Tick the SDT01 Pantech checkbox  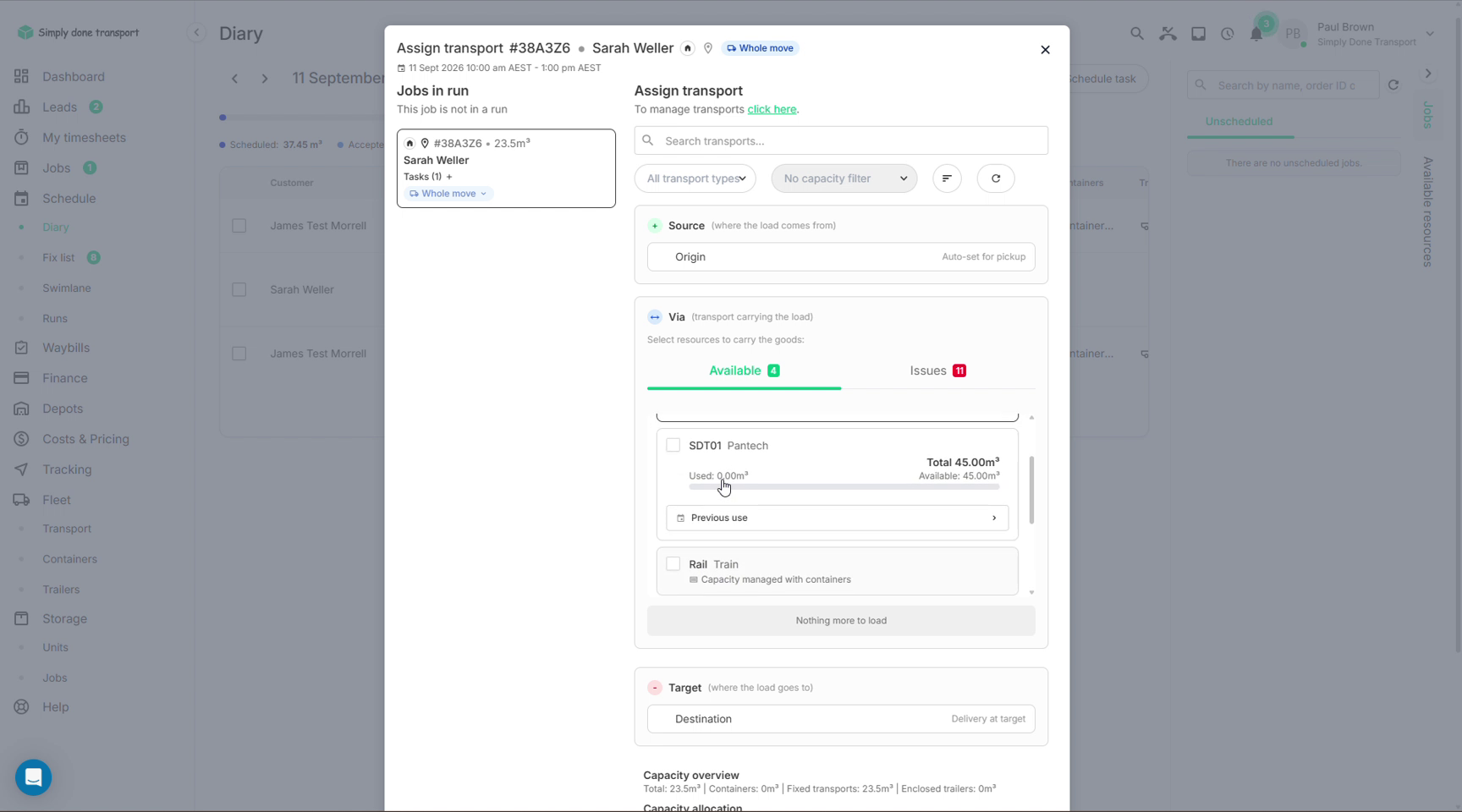point(673,445)
